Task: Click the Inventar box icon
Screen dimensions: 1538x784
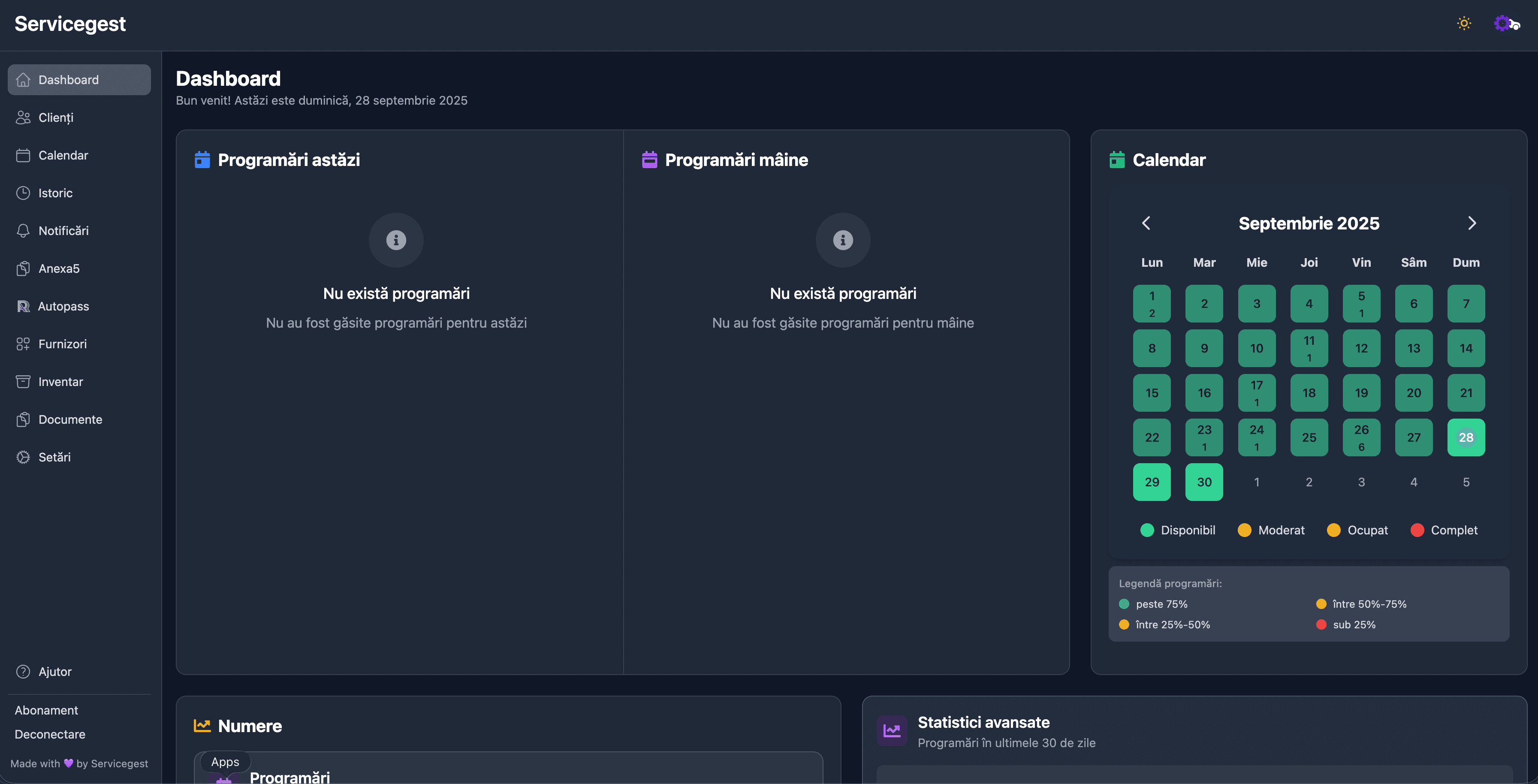Action: pyautogui.click(x=23, y=382)
